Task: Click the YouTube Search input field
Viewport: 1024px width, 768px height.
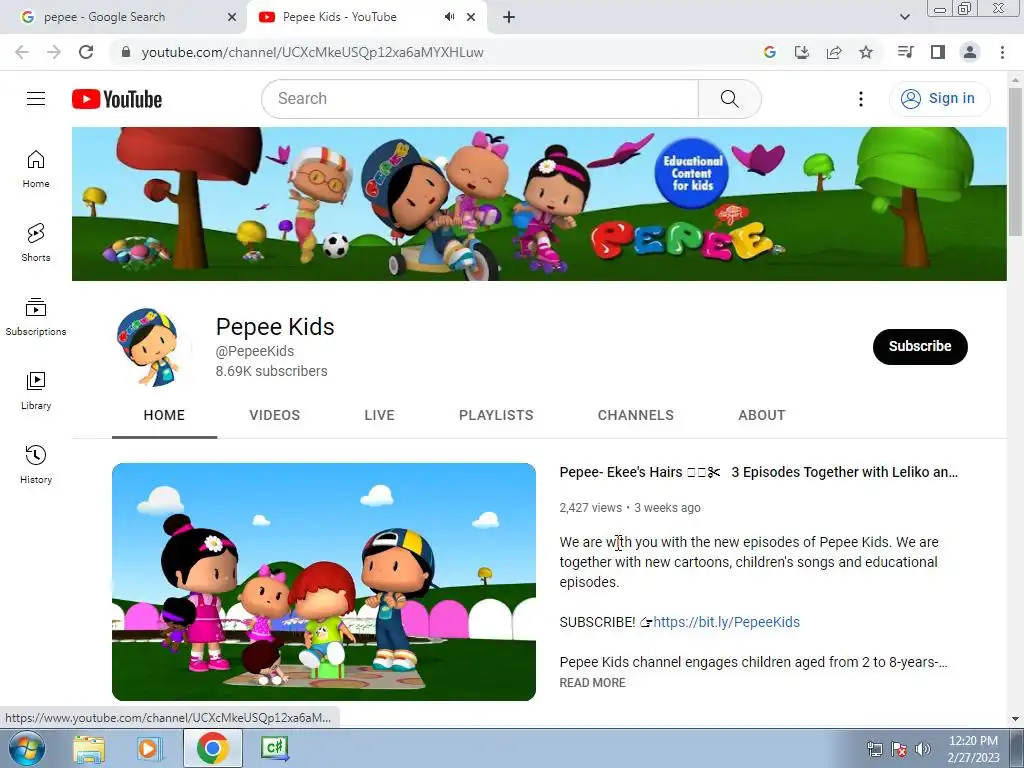Action: click(x=480, y=99)
